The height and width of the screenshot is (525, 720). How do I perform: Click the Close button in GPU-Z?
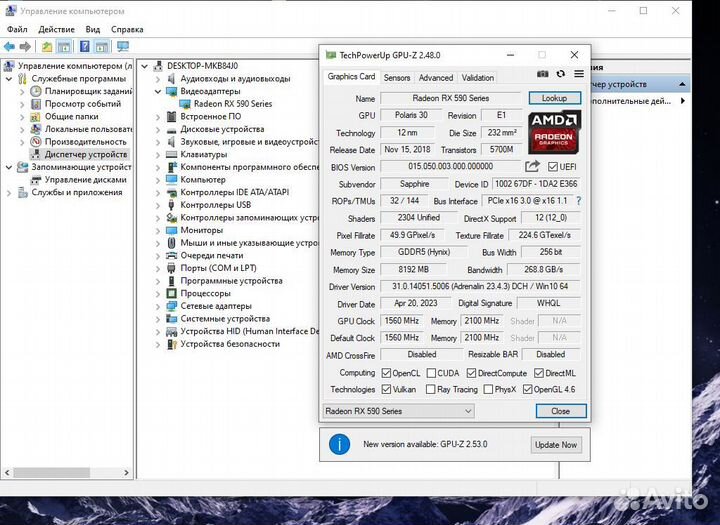coord(561,411)
